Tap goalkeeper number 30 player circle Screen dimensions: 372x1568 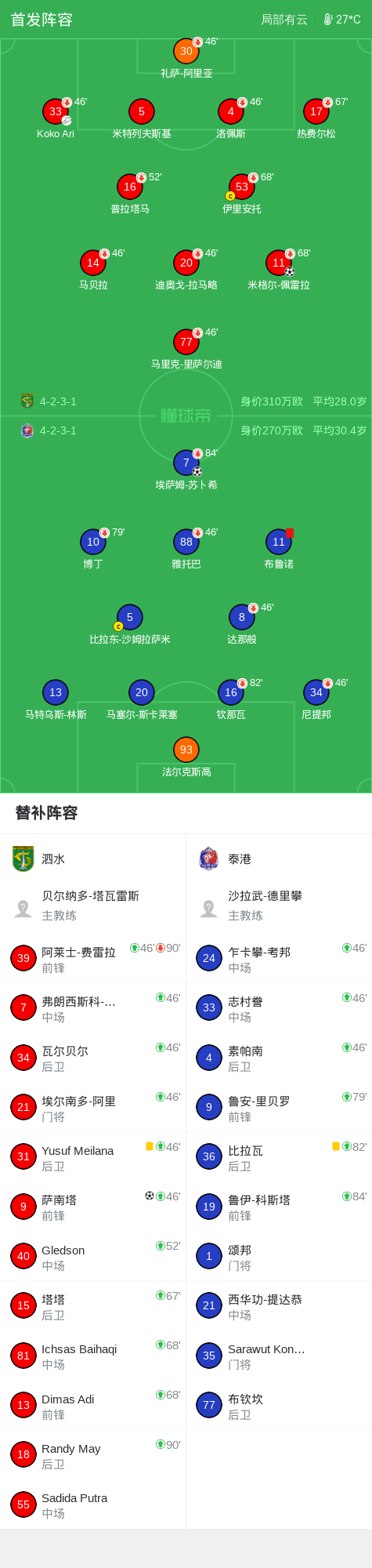(186, 51)
